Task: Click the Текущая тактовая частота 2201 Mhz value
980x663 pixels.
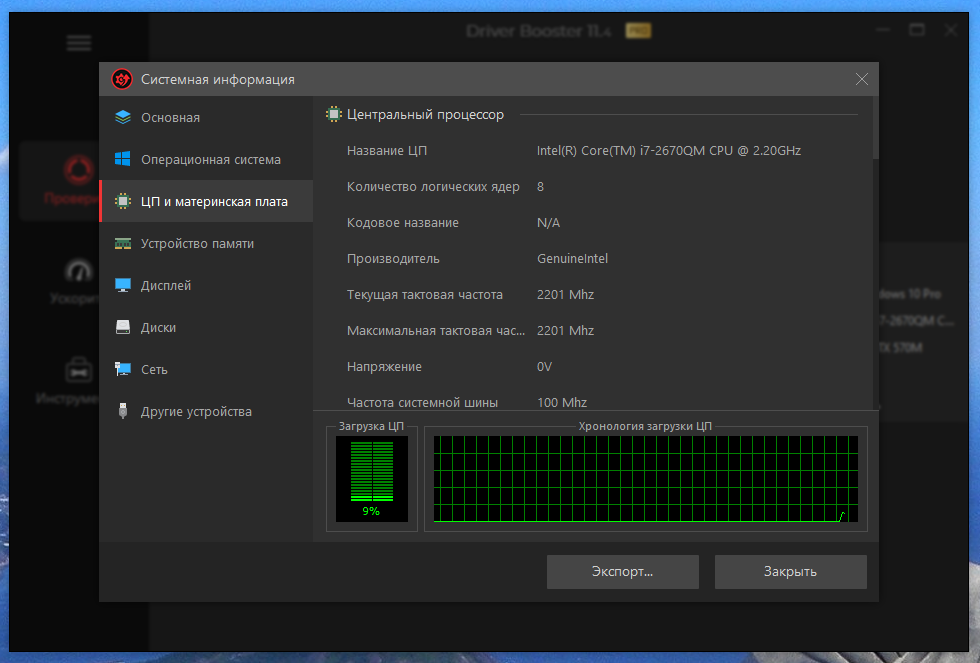Action: [566, 295]
